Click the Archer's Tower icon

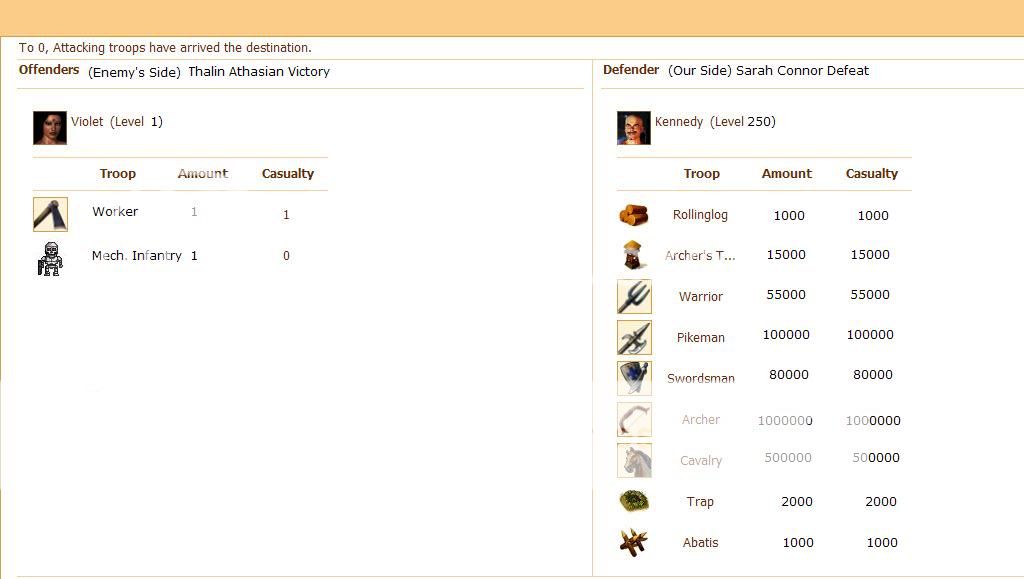coord(634,255)
